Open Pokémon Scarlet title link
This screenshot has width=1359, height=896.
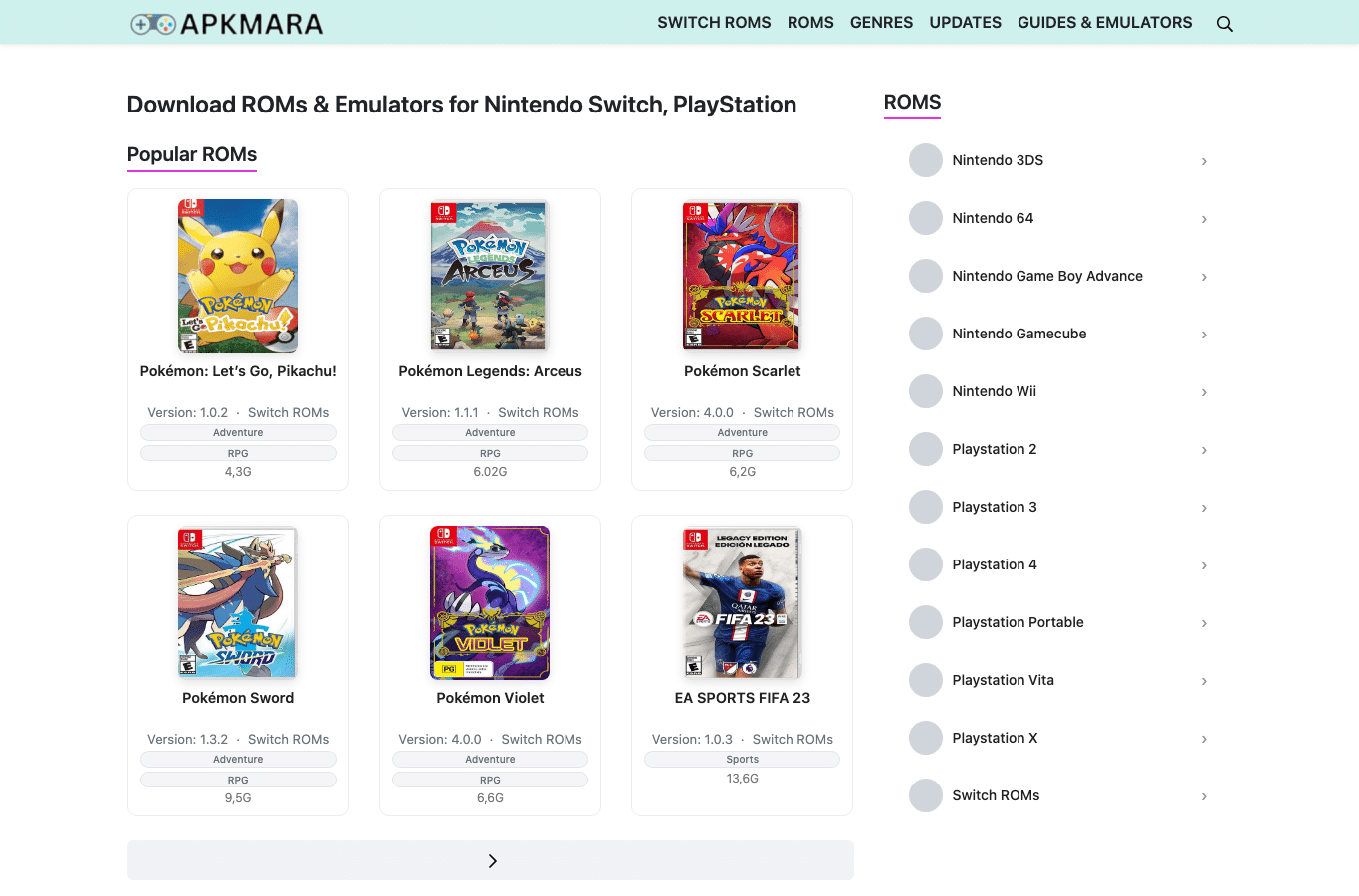742,371
